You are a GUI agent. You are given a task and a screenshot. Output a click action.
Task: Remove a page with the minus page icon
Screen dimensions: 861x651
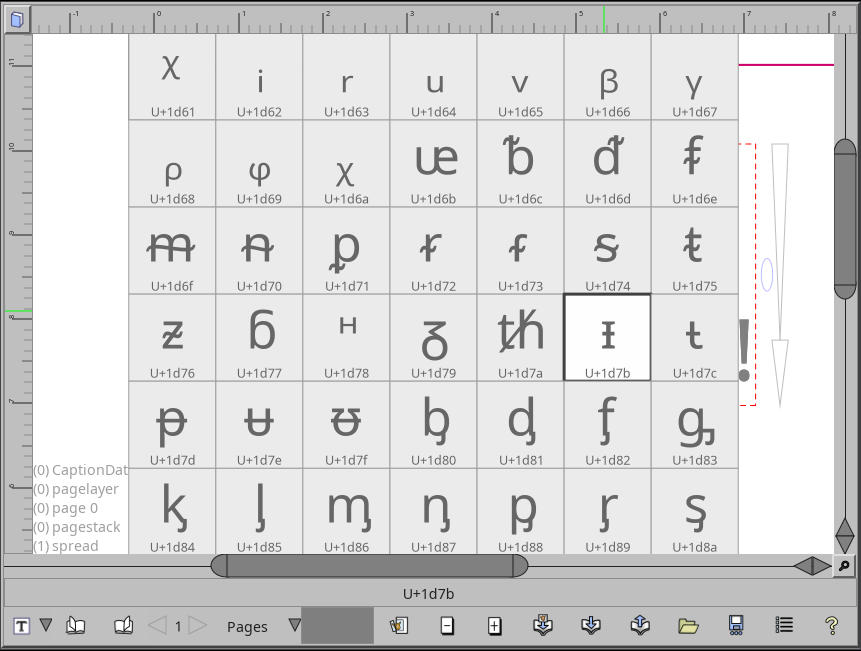point(446,625)
